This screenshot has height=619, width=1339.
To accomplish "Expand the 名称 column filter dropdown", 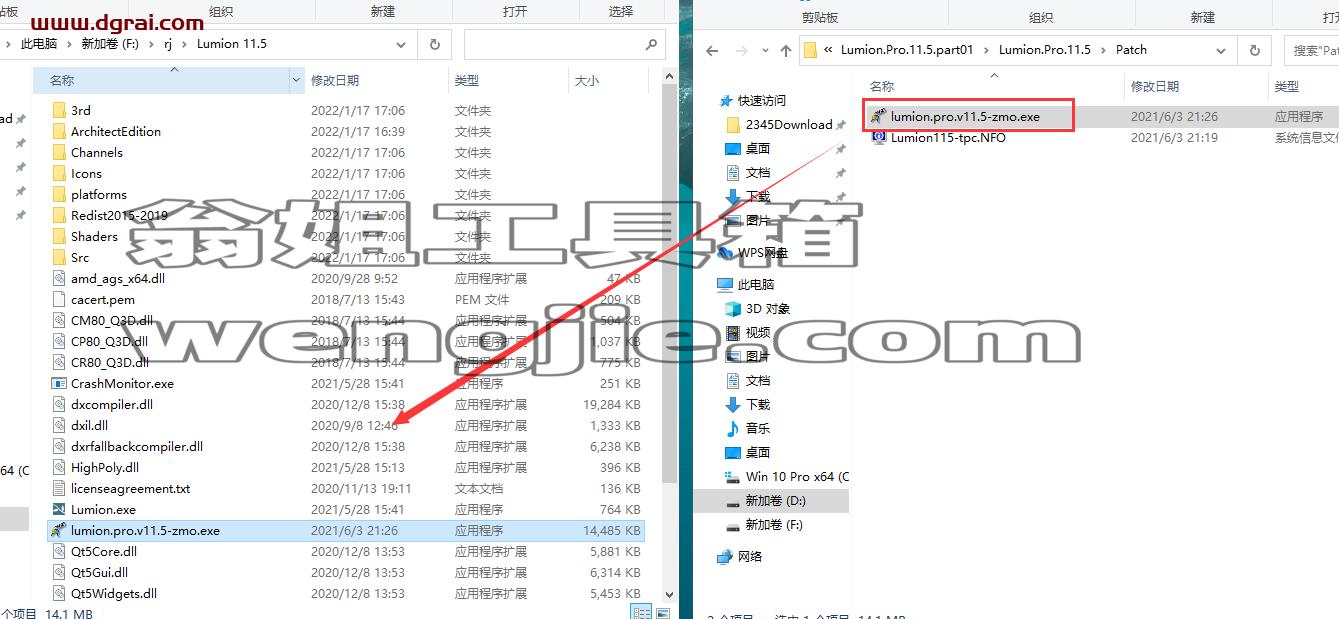I will pos(296,80).
